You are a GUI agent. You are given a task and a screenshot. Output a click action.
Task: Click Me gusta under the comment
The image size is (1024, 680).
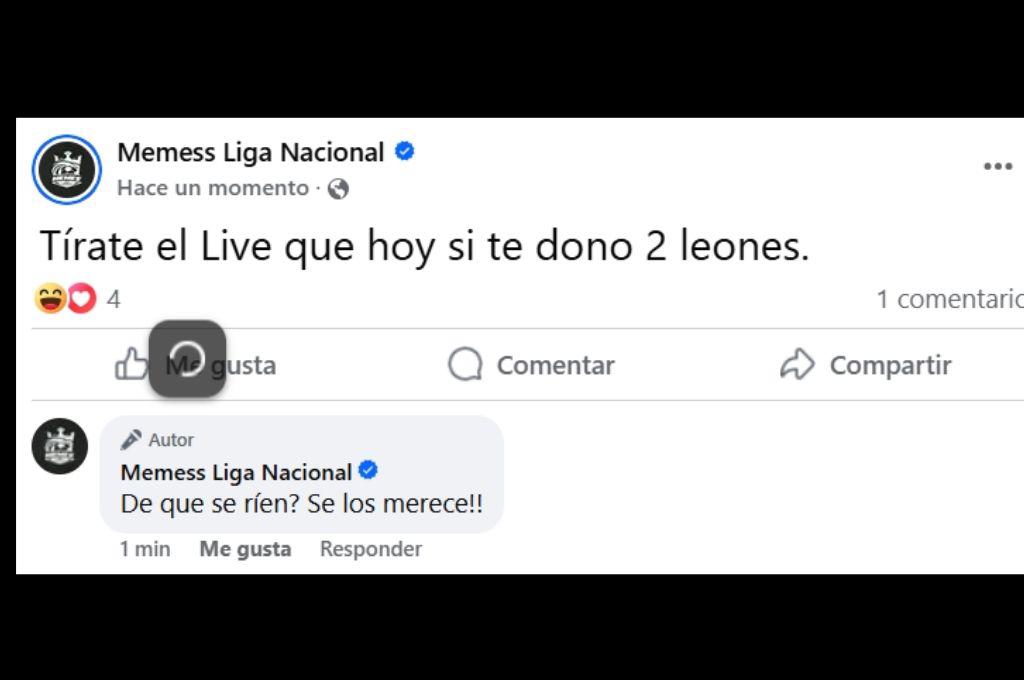click(x=245, y=548)
